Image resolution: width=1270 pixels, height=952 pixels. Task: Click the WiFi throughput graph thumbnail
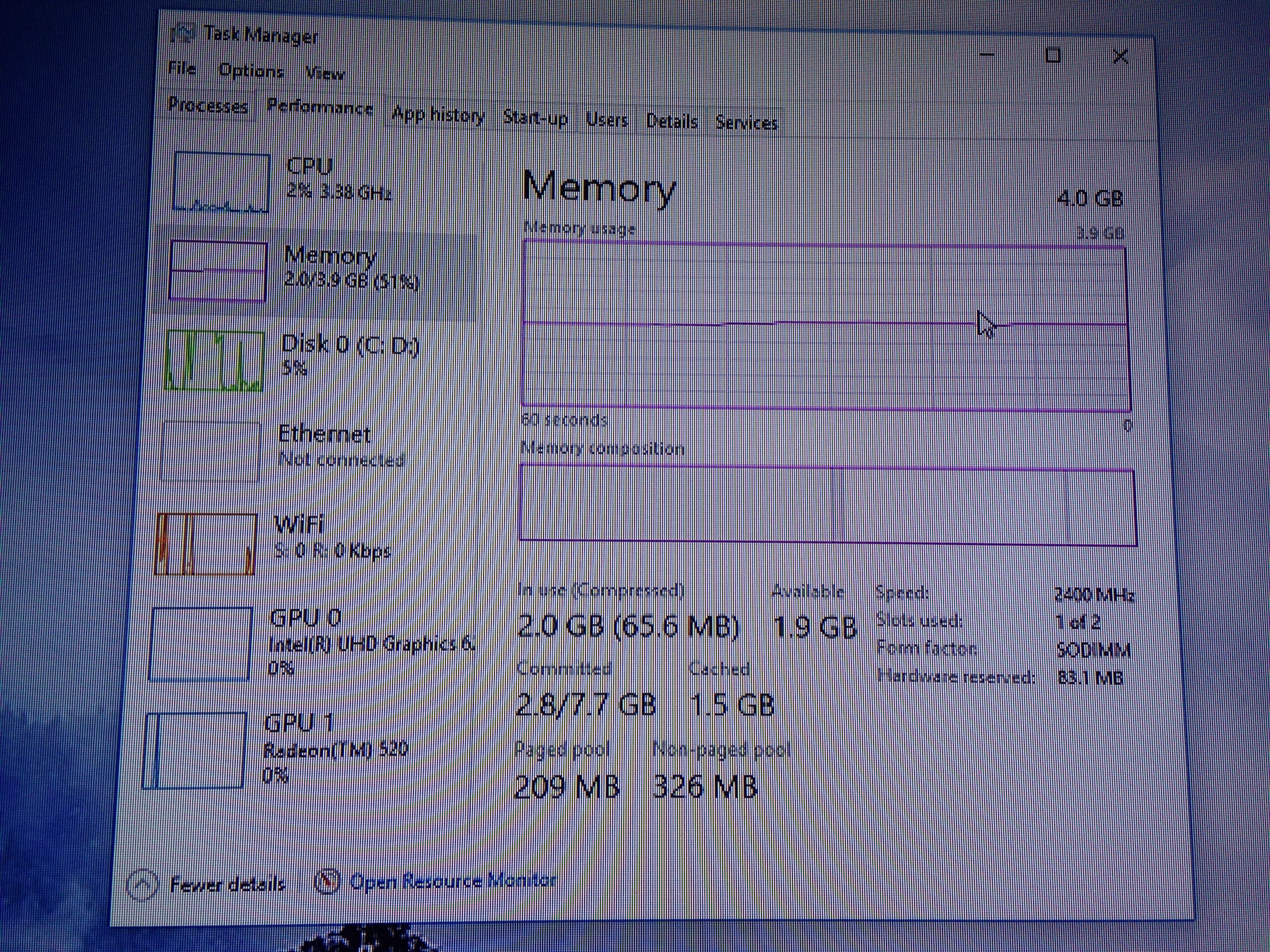205,543
